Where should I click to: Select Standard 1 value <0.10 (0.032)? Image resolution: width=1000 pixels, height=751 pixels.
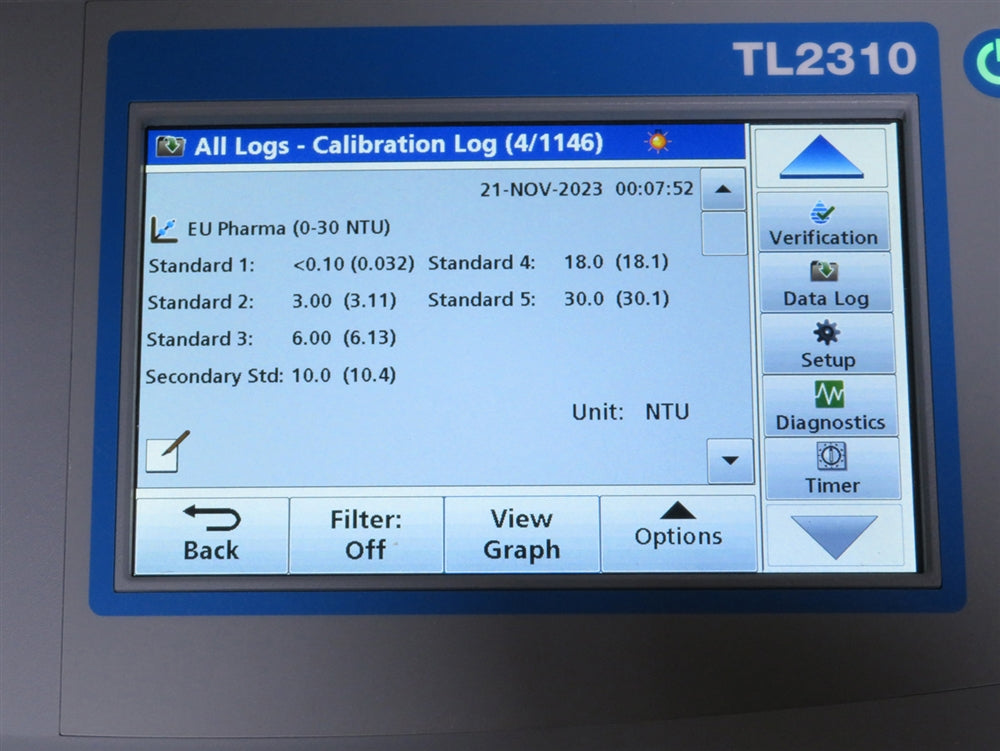tap(353, 263)
